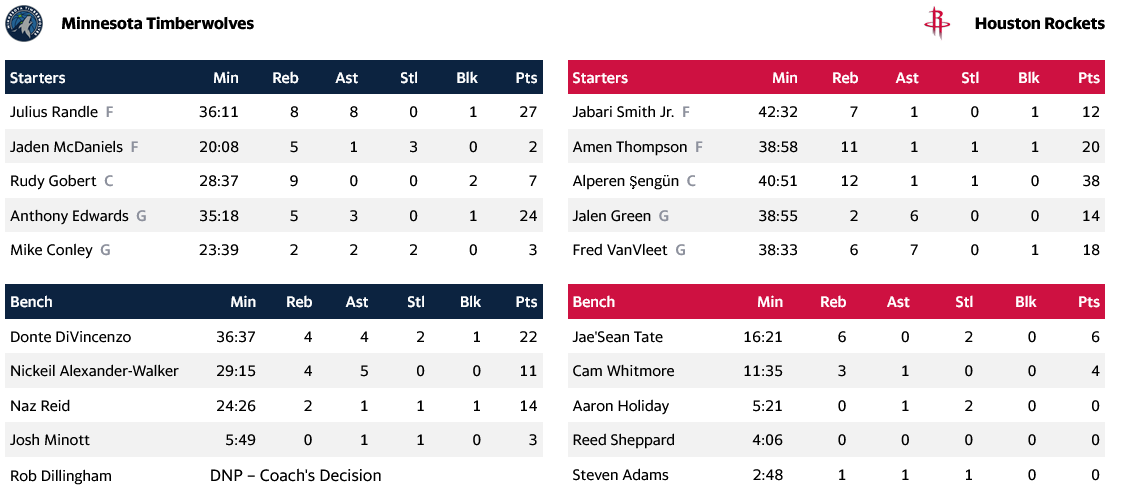Sort Timberwolves bench by Min column

243,302
